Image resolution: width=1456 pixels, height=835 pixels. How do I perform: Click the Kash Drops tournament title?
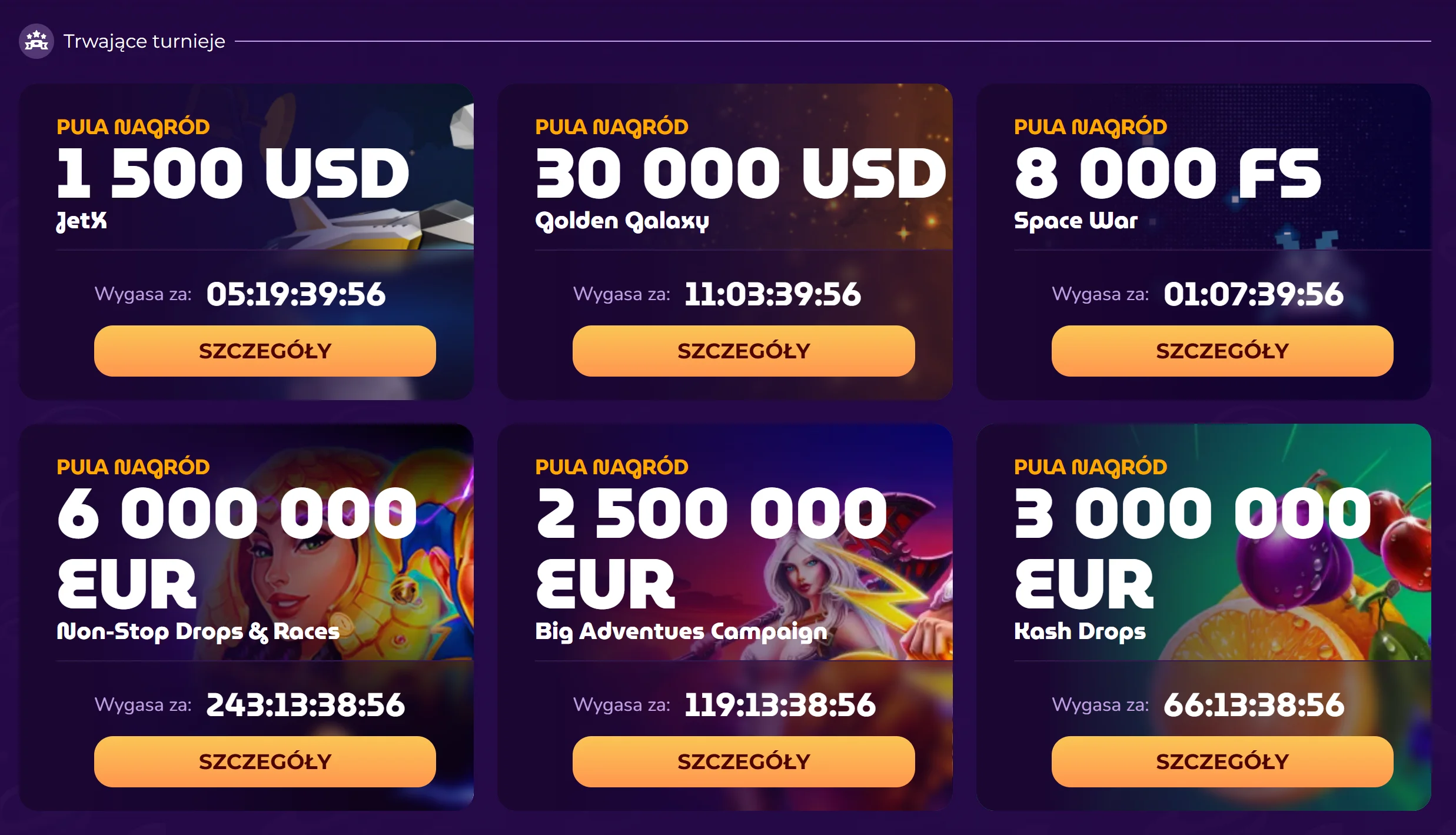pyautogui.click(x=1079, y=631)
